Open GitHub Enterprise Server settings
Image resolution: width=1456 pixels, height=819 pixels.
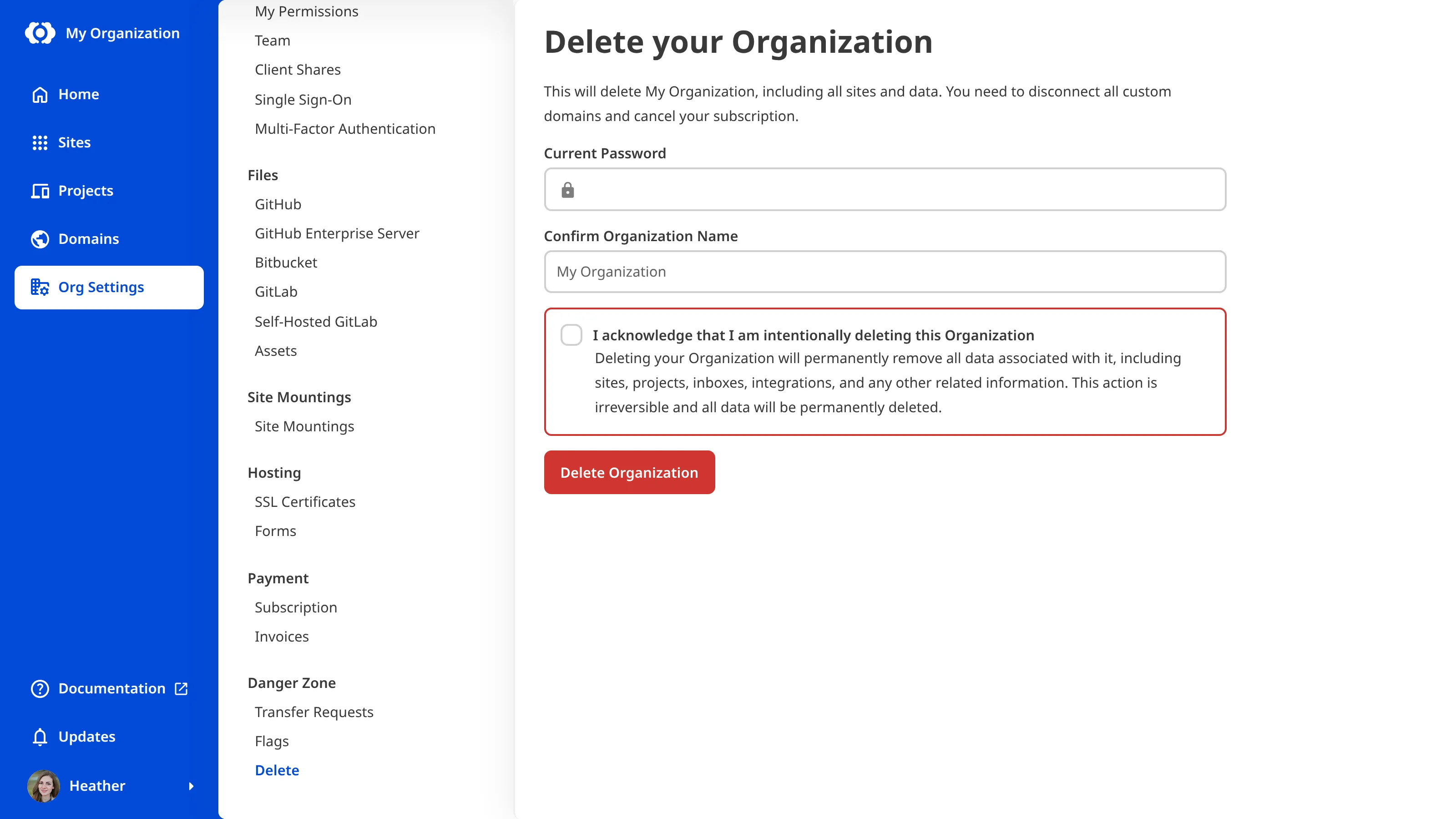point(337,233)
